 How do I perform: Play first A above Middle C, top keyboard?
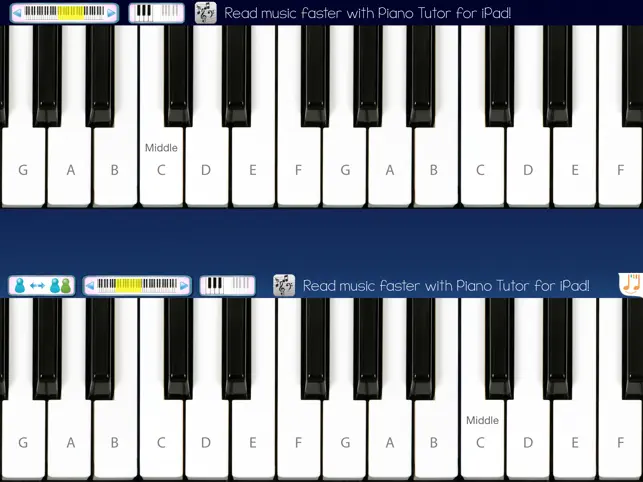click(x=390, y=169)
